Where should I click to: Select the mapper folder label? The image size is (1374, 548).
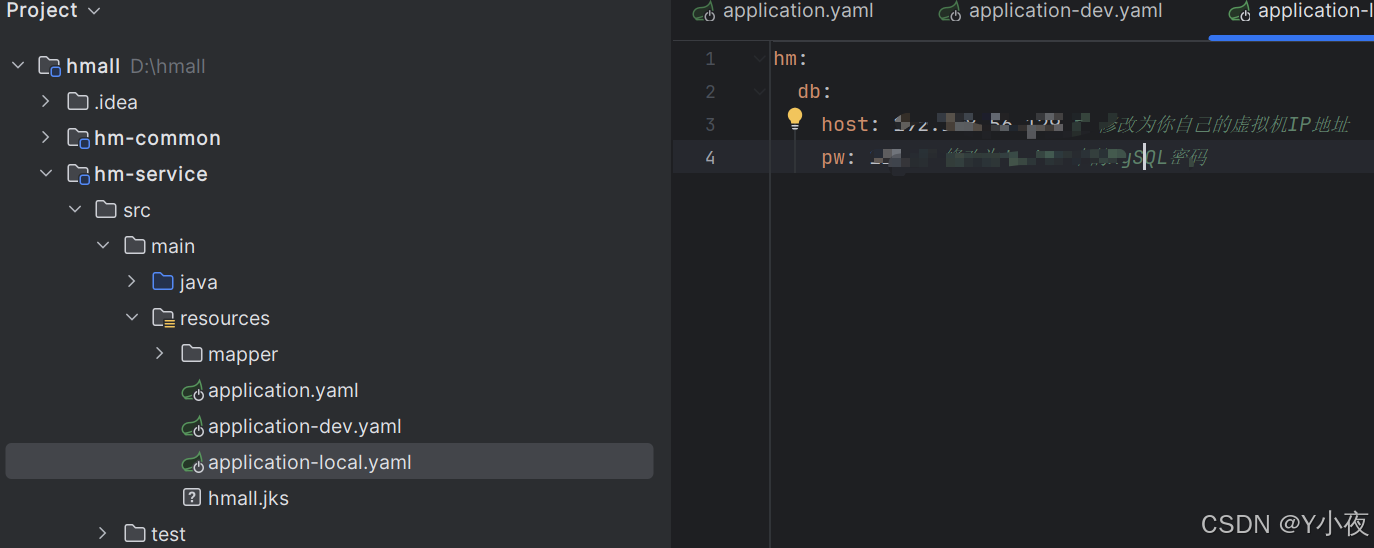coord(243,354)
